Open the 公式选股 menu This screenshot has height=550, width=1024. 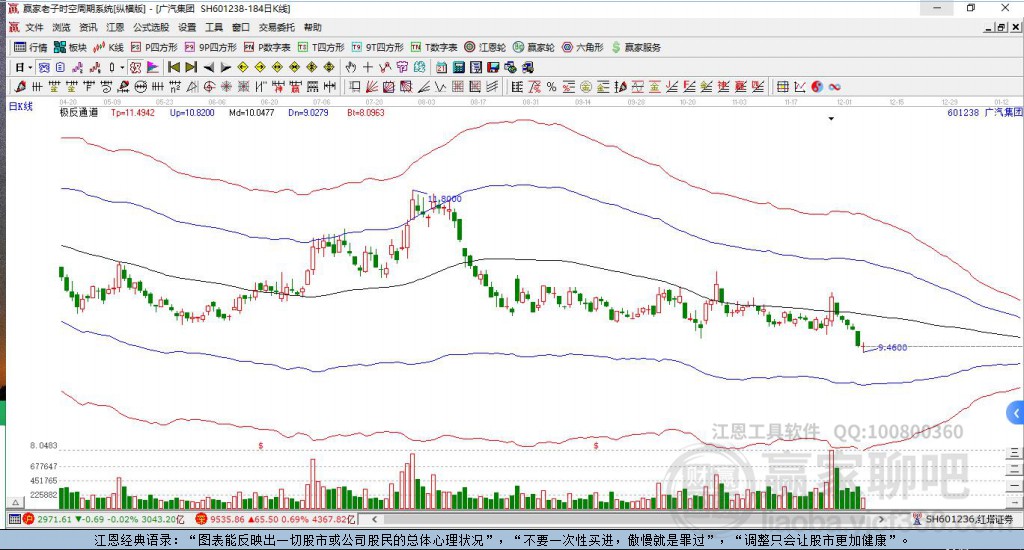point(151,27)
